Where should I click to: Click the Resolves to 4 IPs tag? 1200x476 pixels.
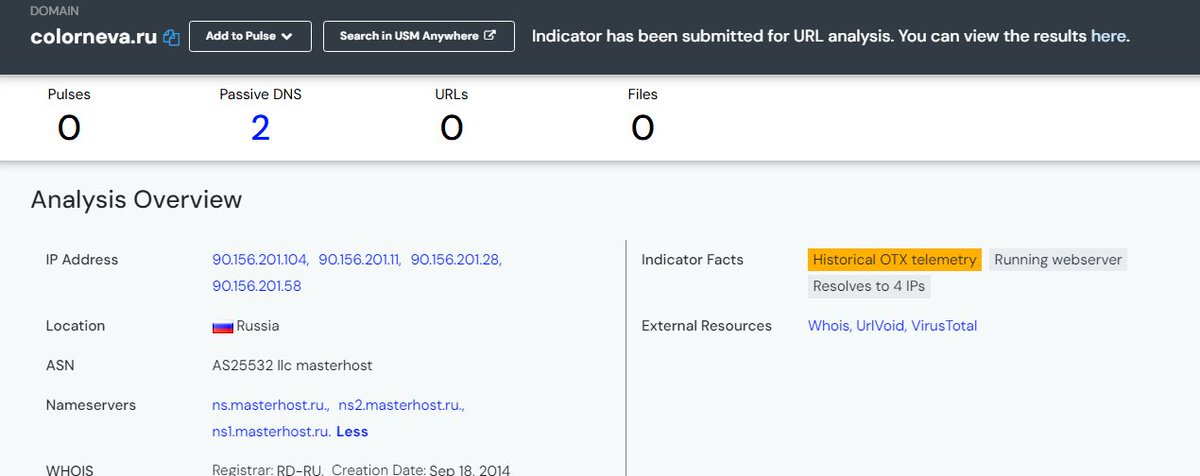coord(869,286)
